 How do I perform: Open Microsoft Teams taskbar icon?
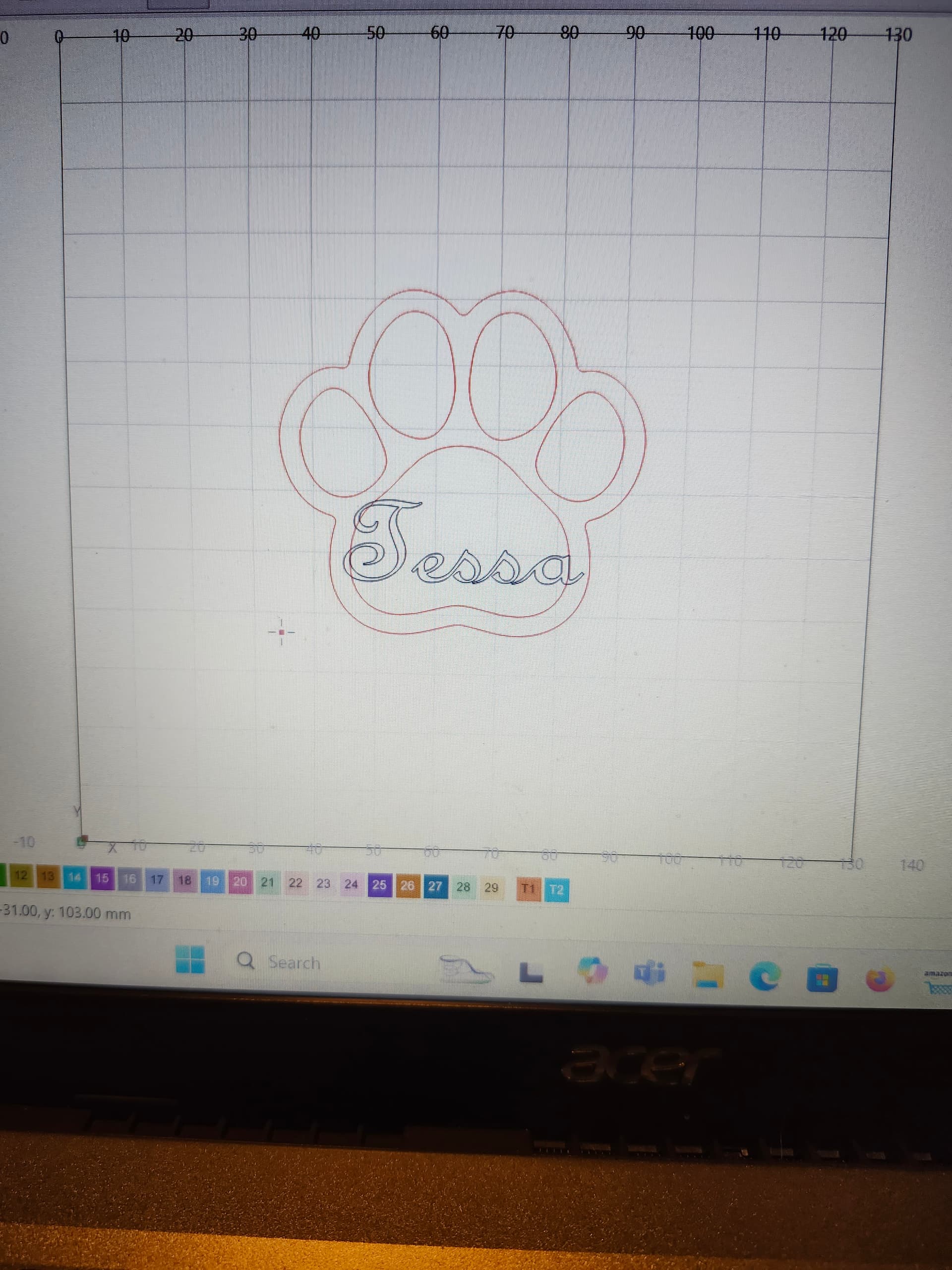point(649,973)
